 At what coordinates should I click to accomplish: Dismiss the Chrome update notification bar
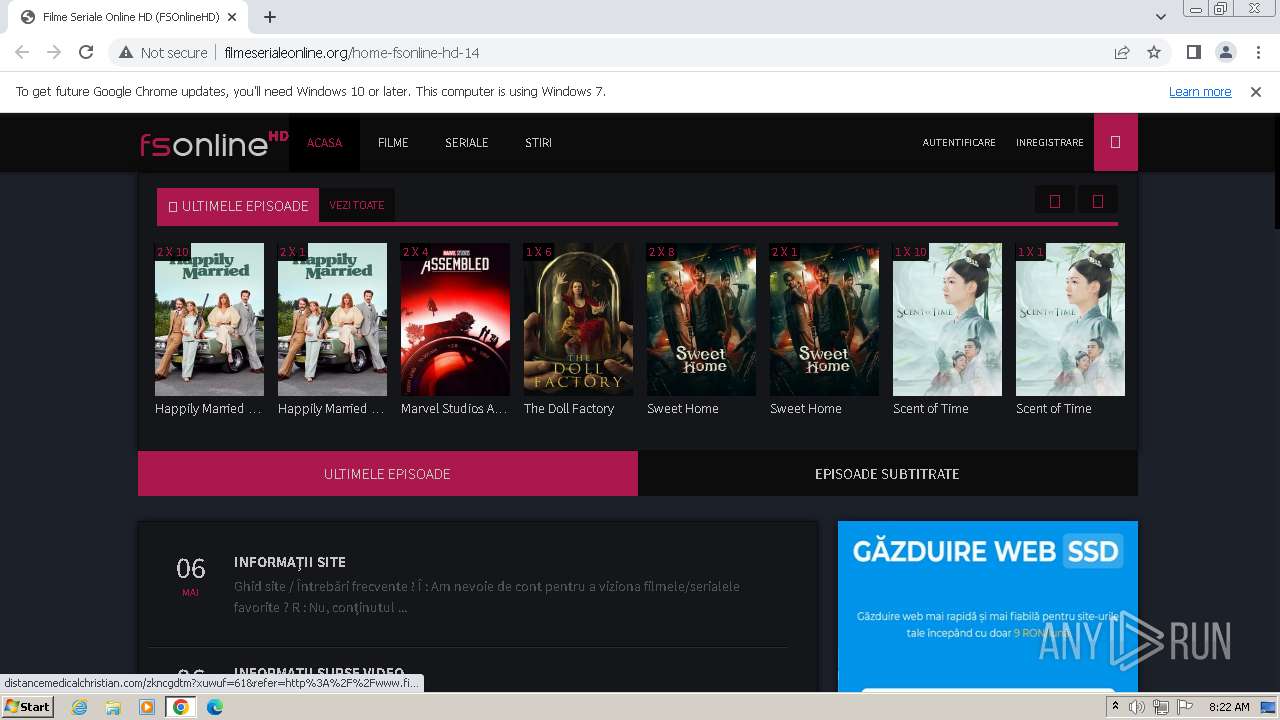pos(1256,91)
